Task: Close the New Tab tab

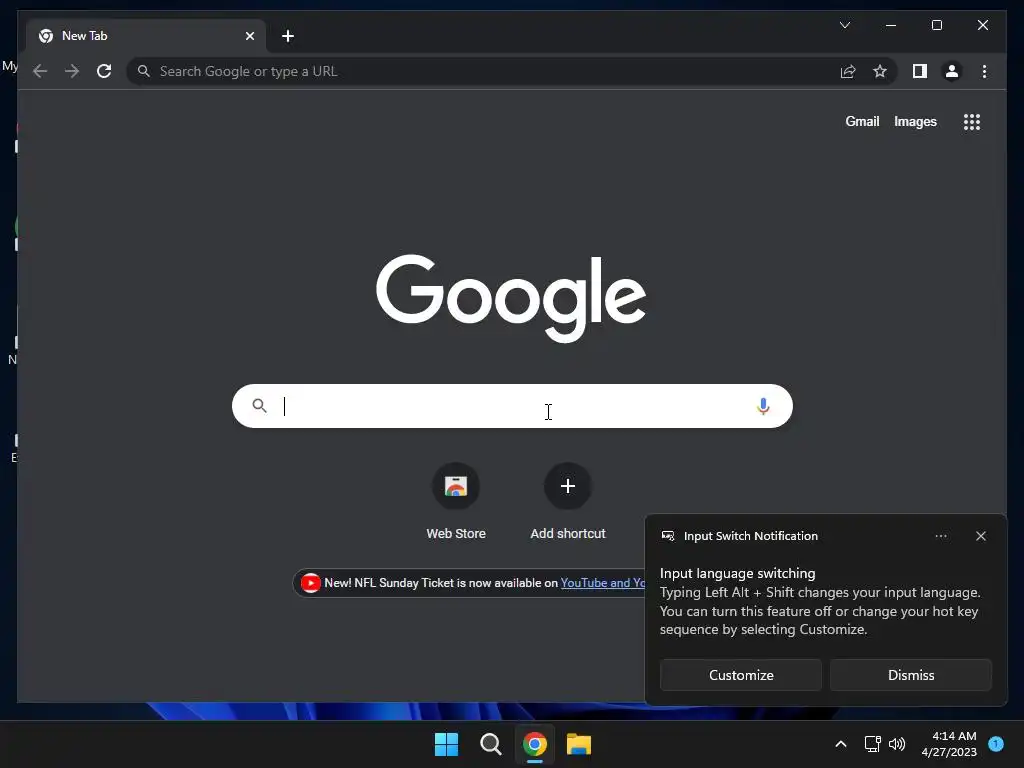Action: [x=249, y=36]
